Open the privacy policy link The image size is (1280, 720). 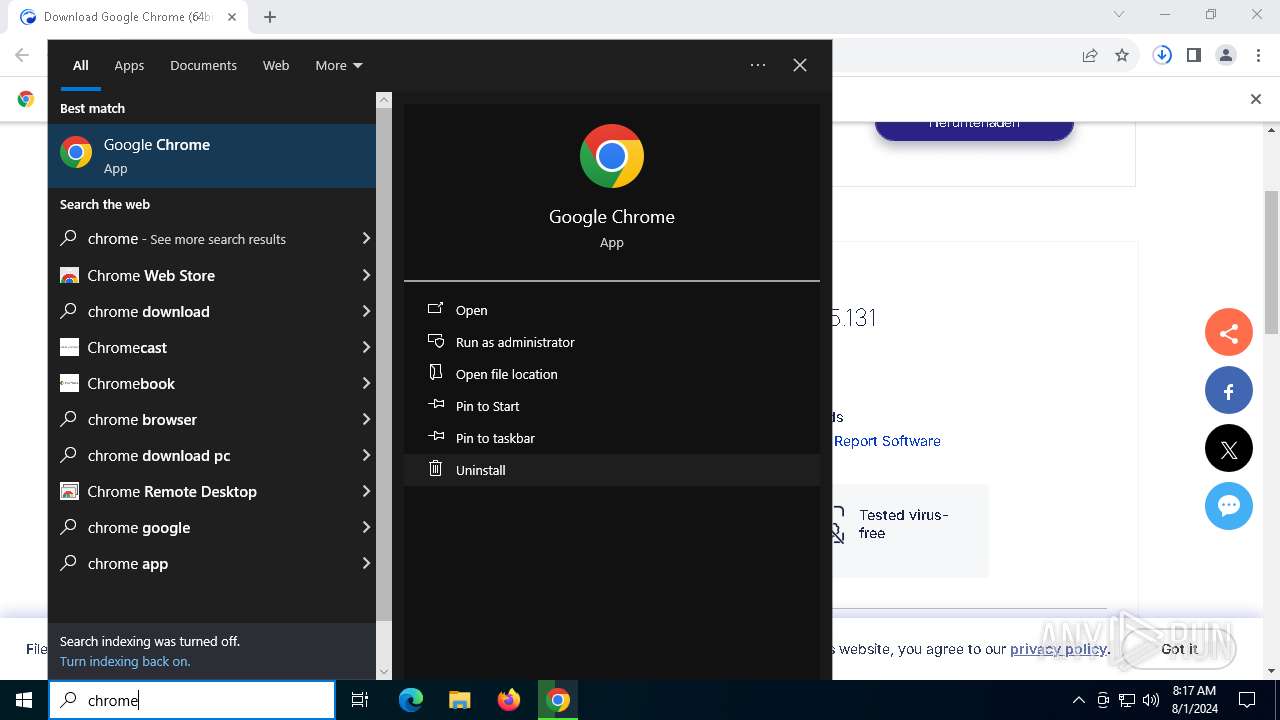pos(1058,649)
